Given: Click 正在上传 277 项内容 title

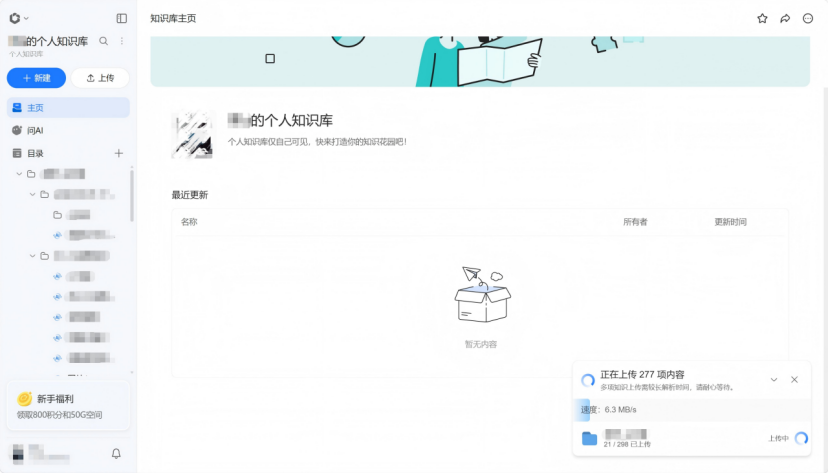Looking at the screenshot, I should tap(642, 374).
